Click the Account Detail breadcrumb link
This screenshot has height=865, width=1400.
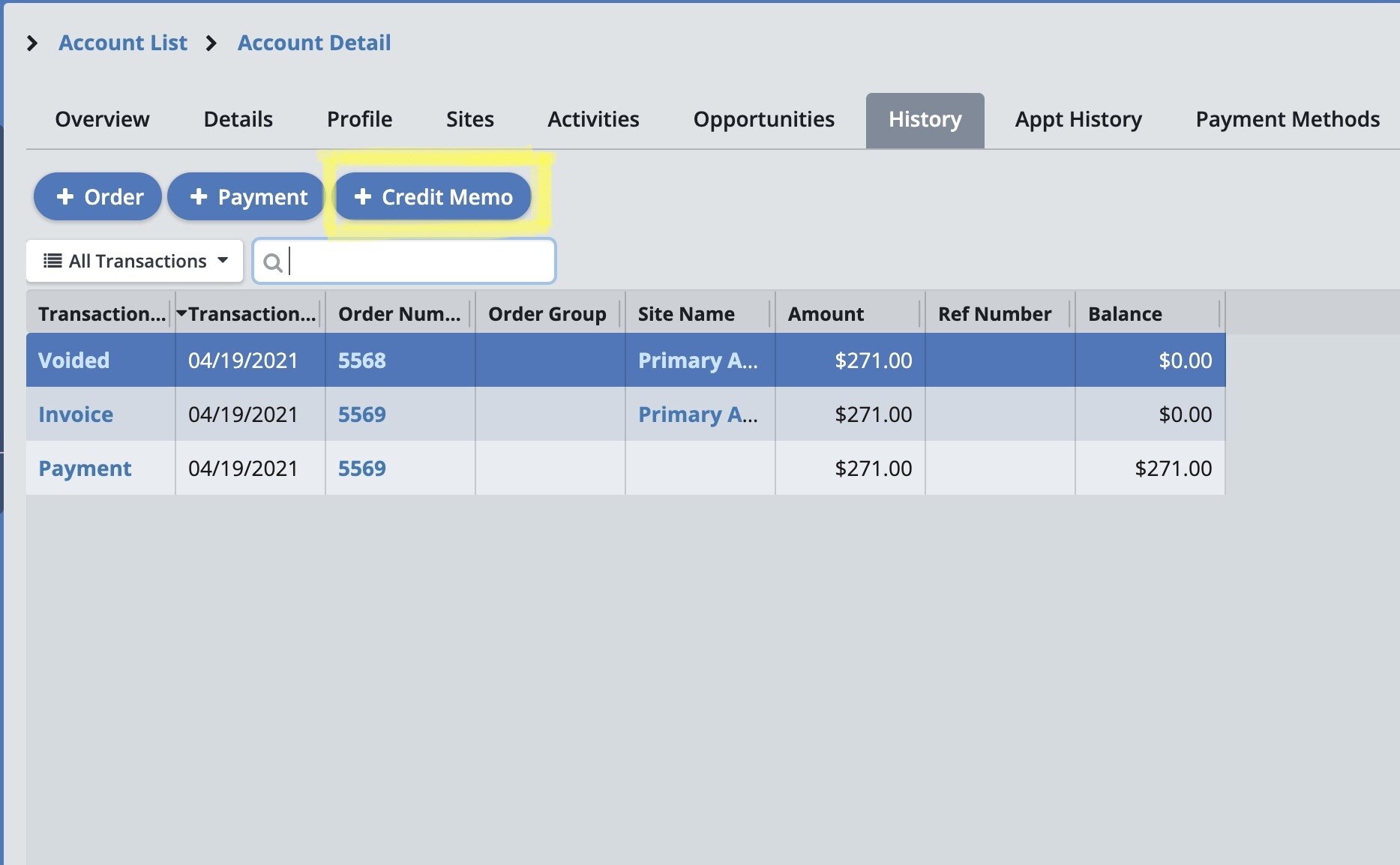[x=314, y=43]
